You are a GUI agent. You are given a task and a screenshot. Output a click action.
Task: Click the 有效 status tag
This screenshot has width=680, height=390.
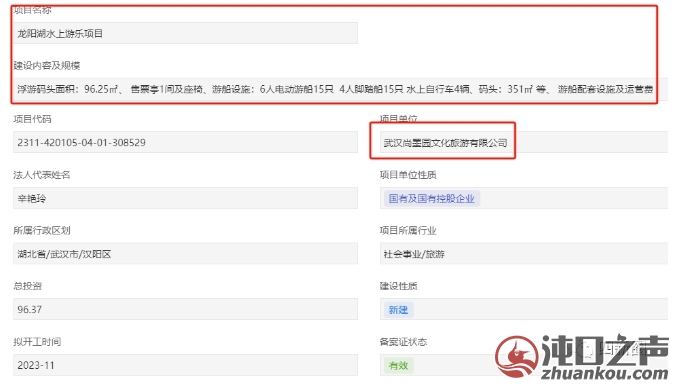tap(398, 365)
